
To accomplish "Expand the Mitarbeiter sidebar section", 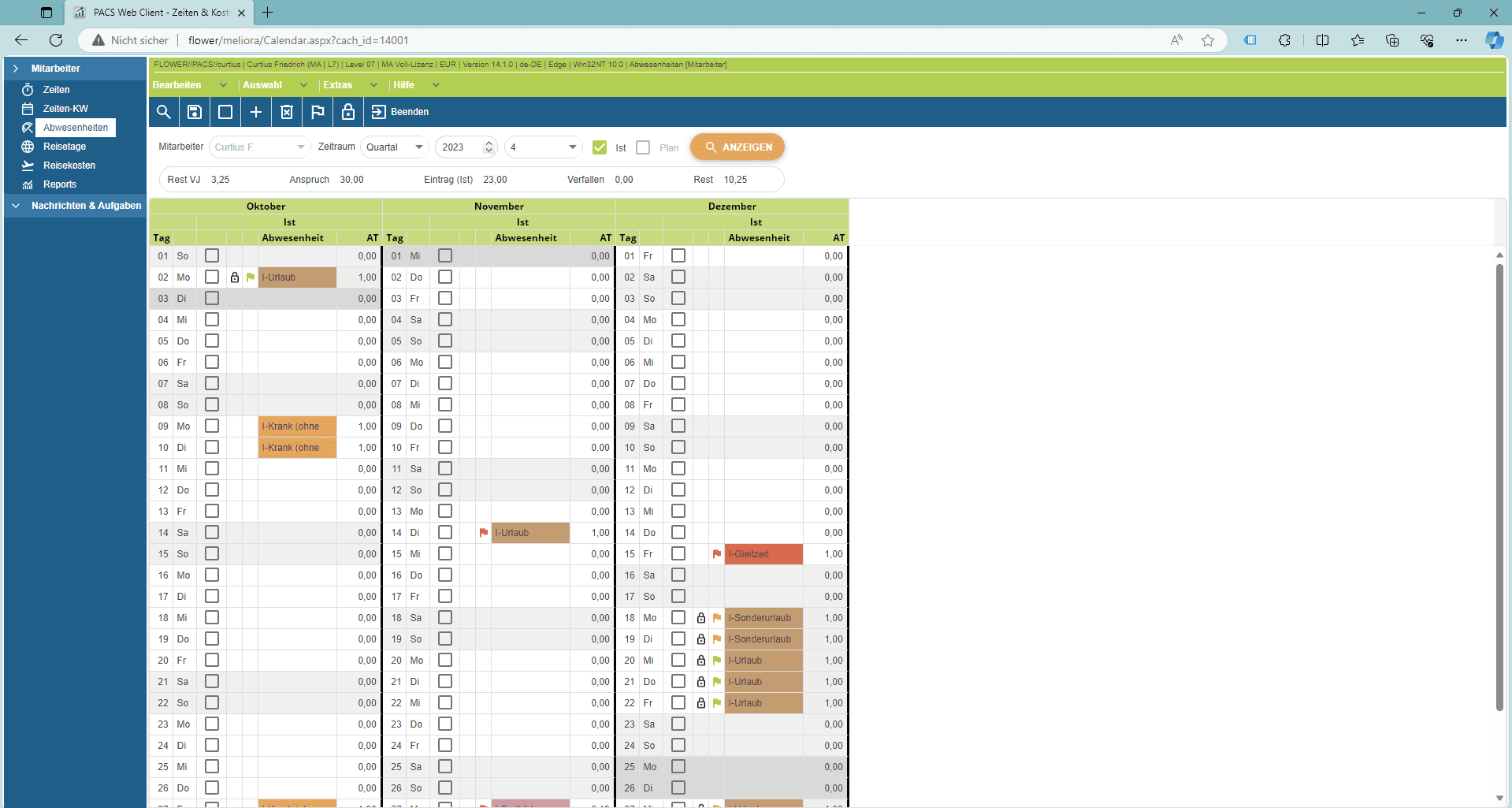I will [16, 69].
